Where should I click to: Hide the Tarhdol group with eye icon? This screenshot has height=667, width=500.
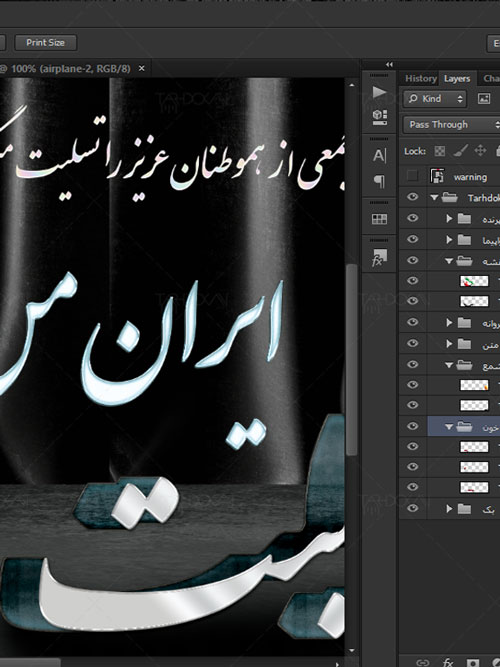(x=412, y=197)
